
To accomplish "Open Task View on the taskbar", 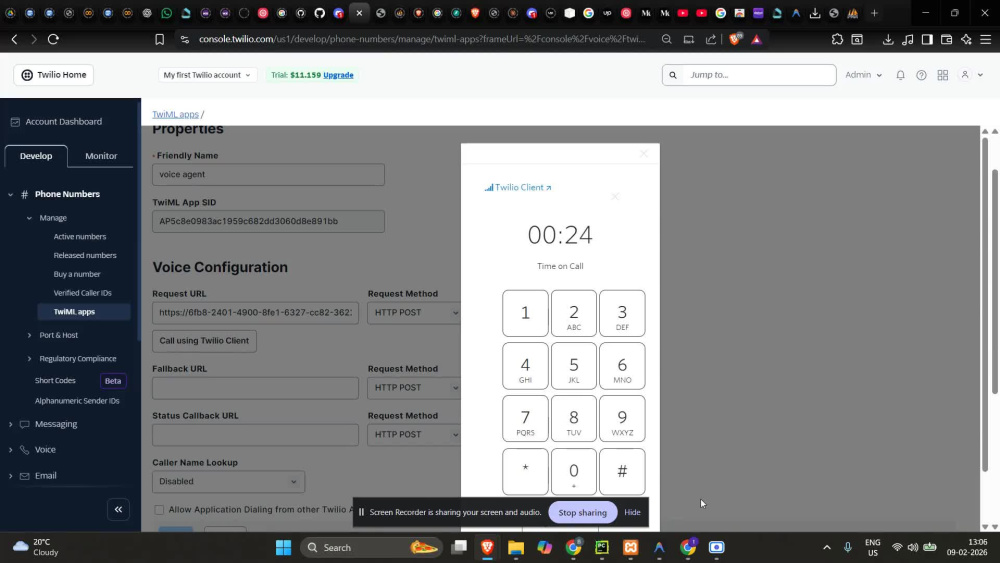I will (459, 548).
